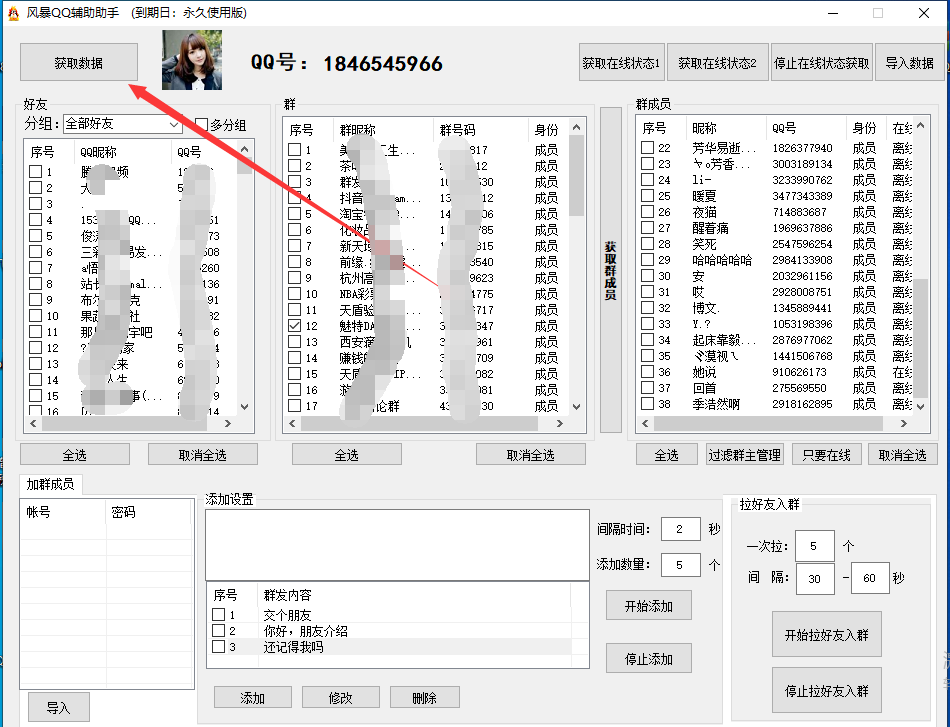Screen dimensions: 950x727
Task: Tick group row 9 checkbox
Action: click(x=294, y=277)
